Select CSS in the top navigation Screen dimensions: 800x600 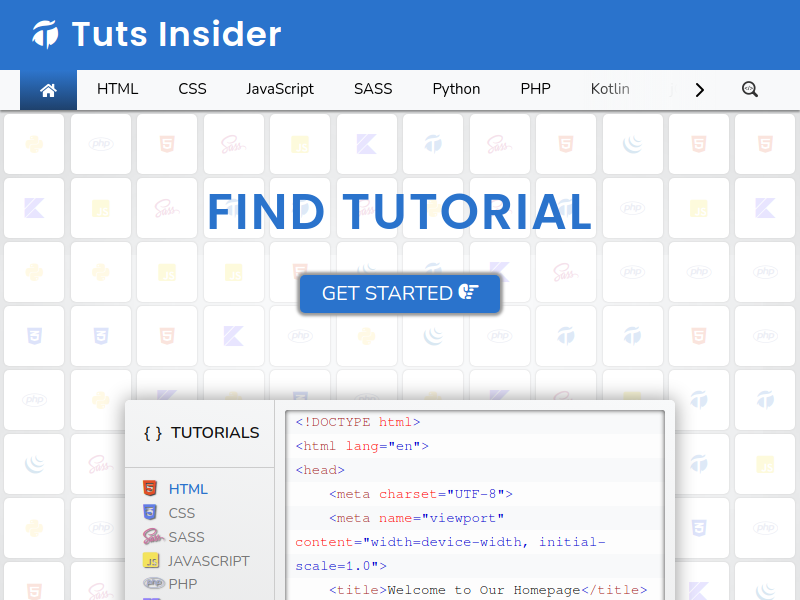(192, 89)
